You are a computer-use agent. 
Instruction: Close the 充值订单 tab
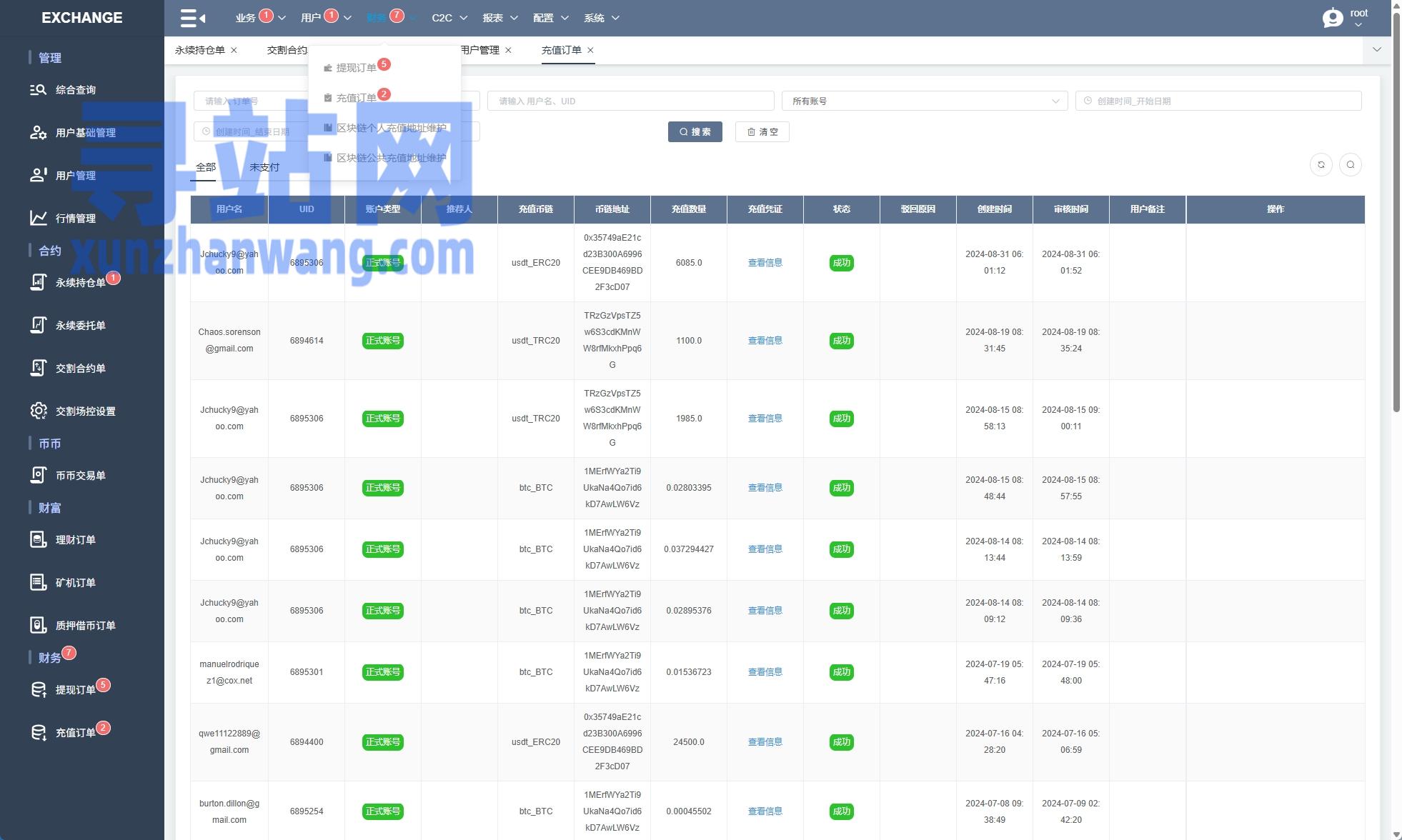[x=590, y=50]
